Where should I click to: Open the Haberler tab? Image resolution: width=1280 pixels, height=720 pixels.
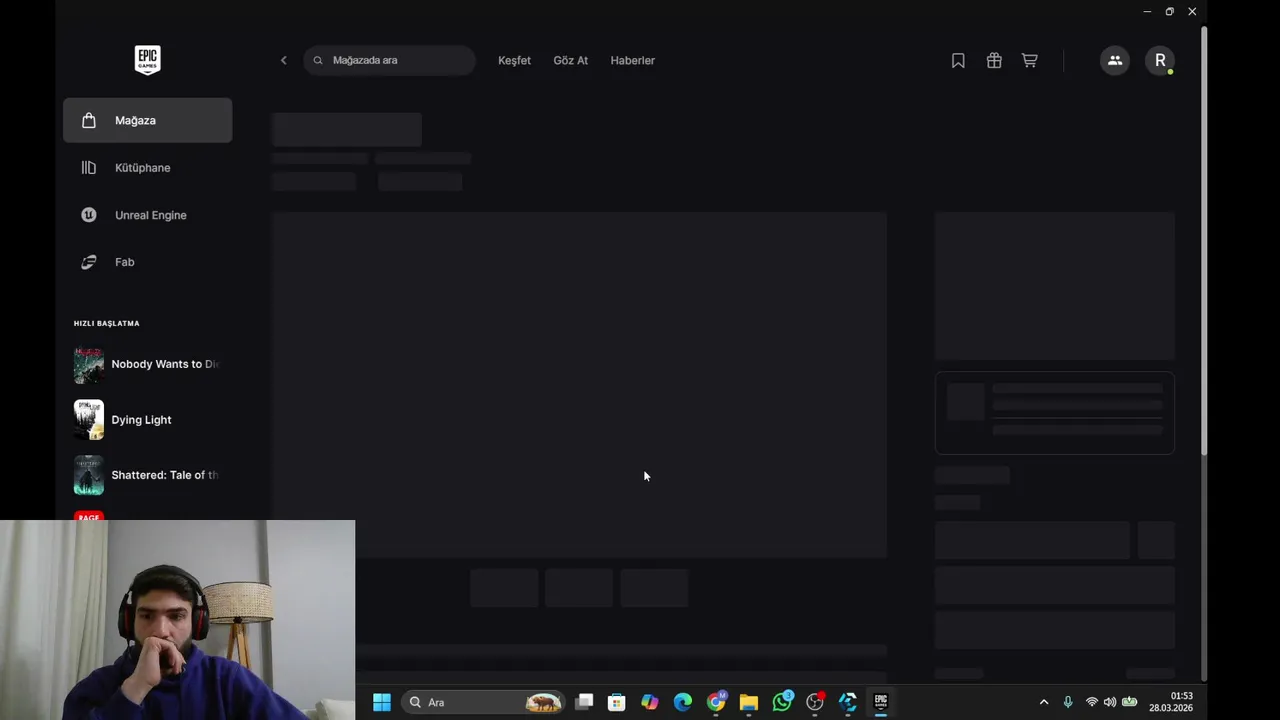[633, 60]
